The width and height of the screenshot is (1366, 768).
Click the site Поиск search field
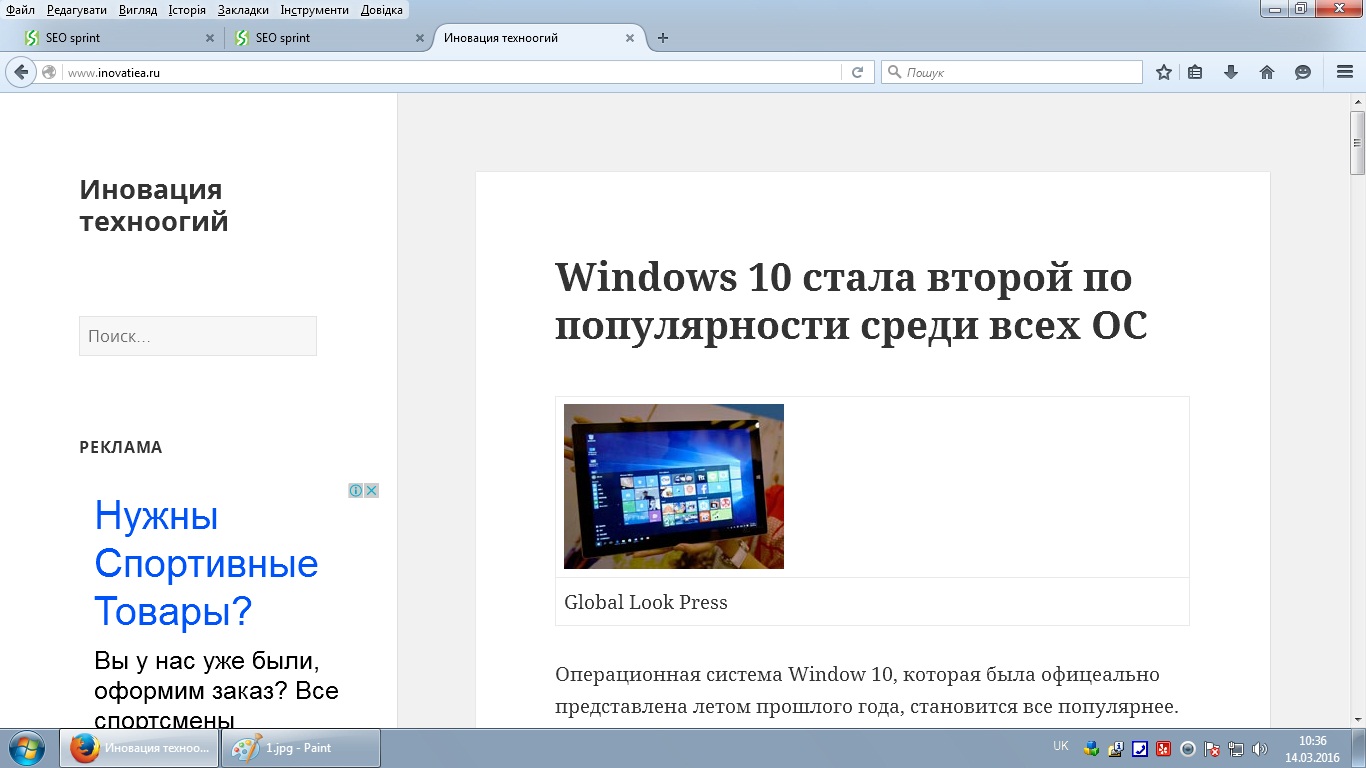pyautogui.click(x=198, y=336)
